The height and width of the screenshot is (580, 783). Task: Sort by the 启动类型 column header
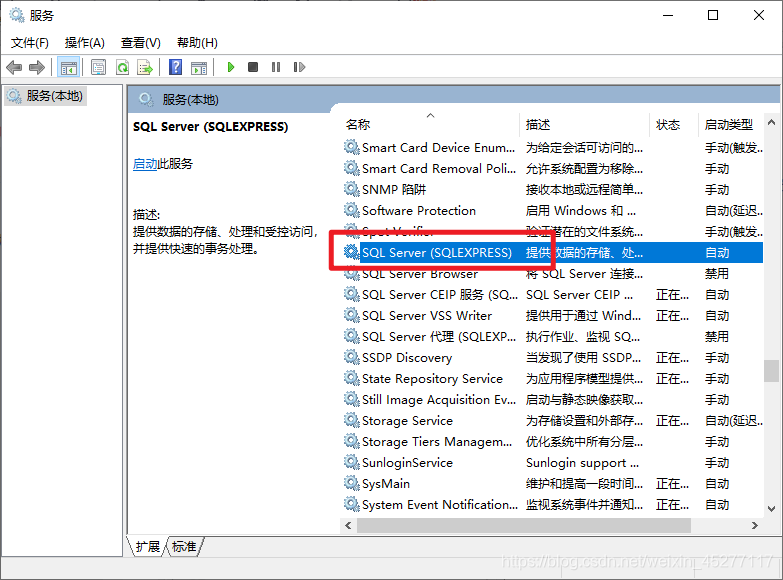point(731,124)
